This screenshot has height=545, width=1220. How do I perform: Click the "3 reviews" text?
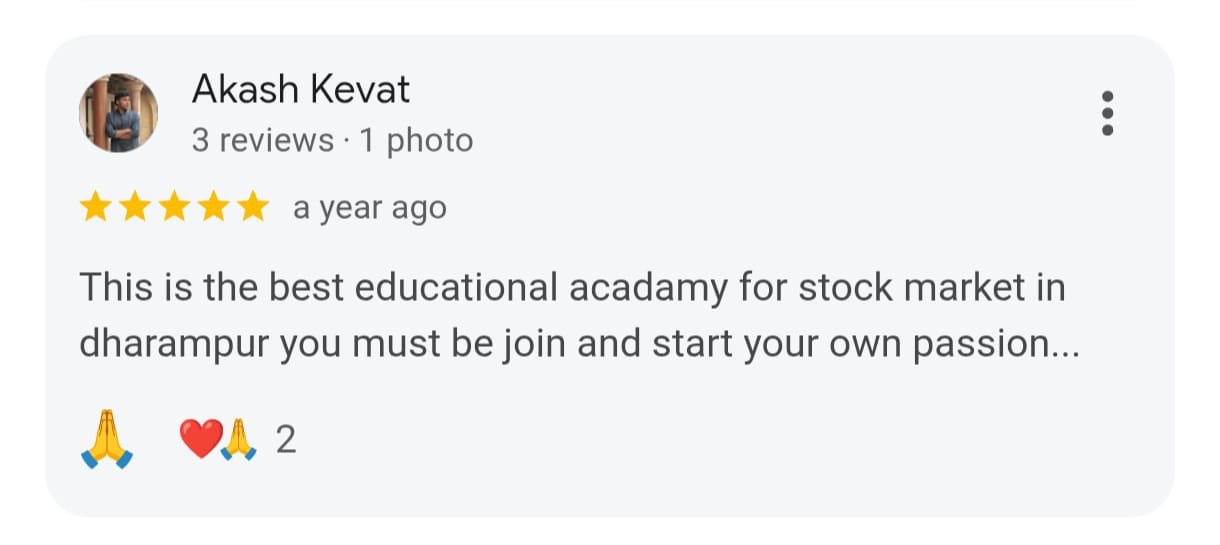[262, 141]
